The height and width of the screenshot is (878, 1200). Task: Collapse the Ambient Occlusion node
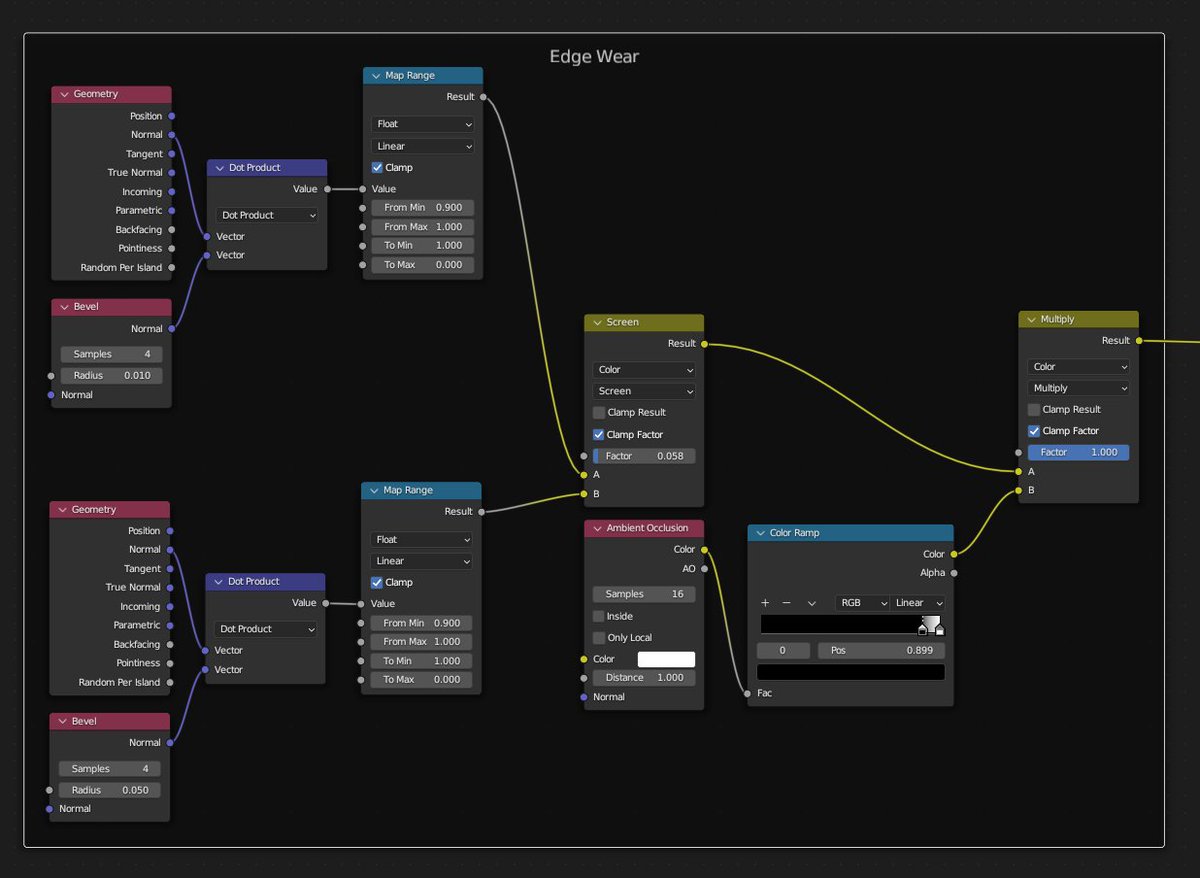point(596,528)
